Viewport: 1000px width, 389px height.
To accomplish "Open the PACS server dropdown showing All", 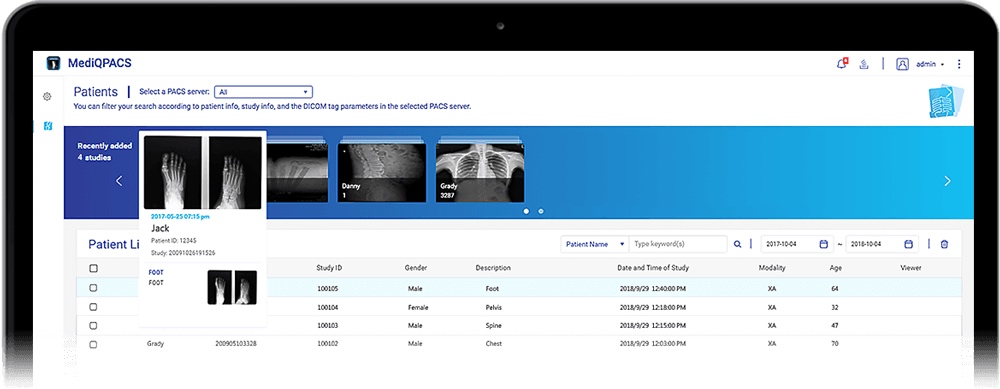I will [x=263, y=92].
